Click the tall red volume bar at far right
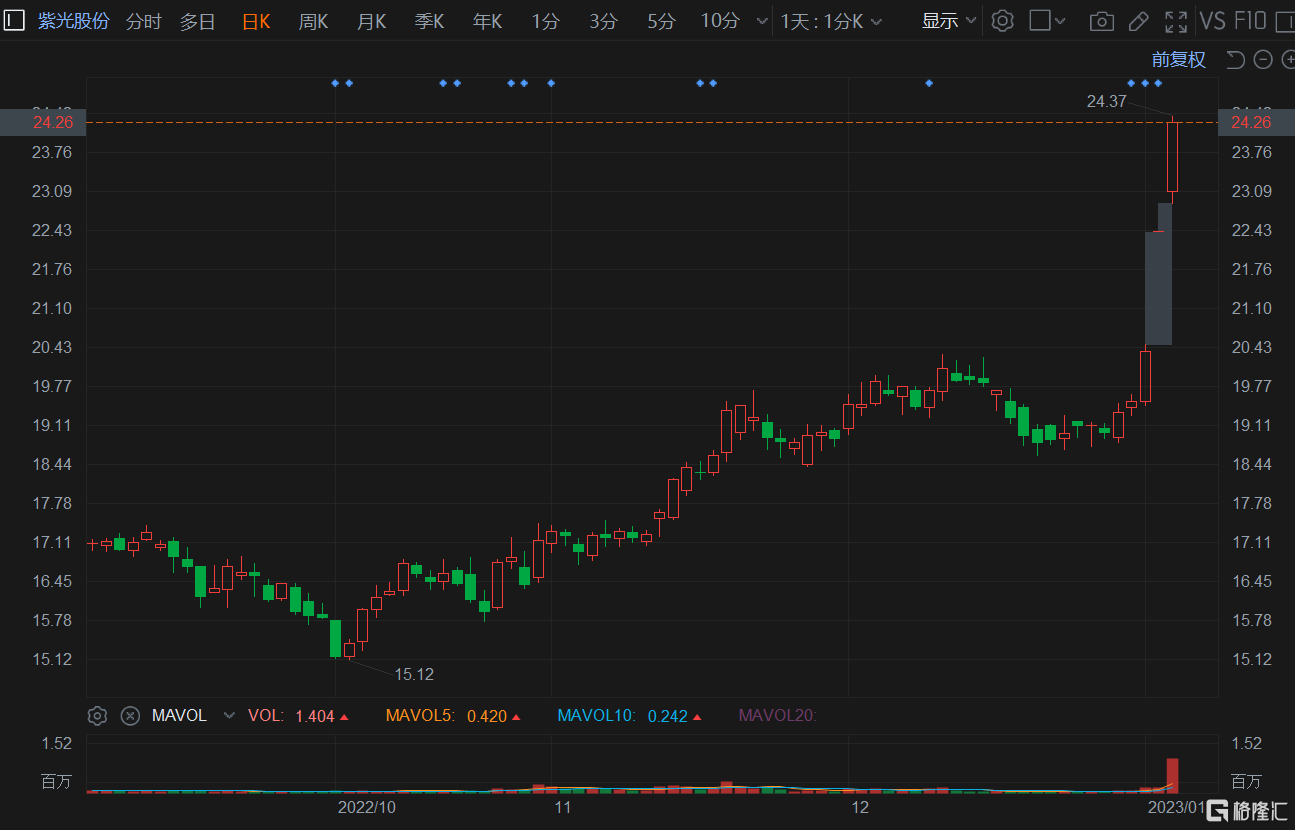Screen dimensions: 1295x830 tap(1172, 775)
